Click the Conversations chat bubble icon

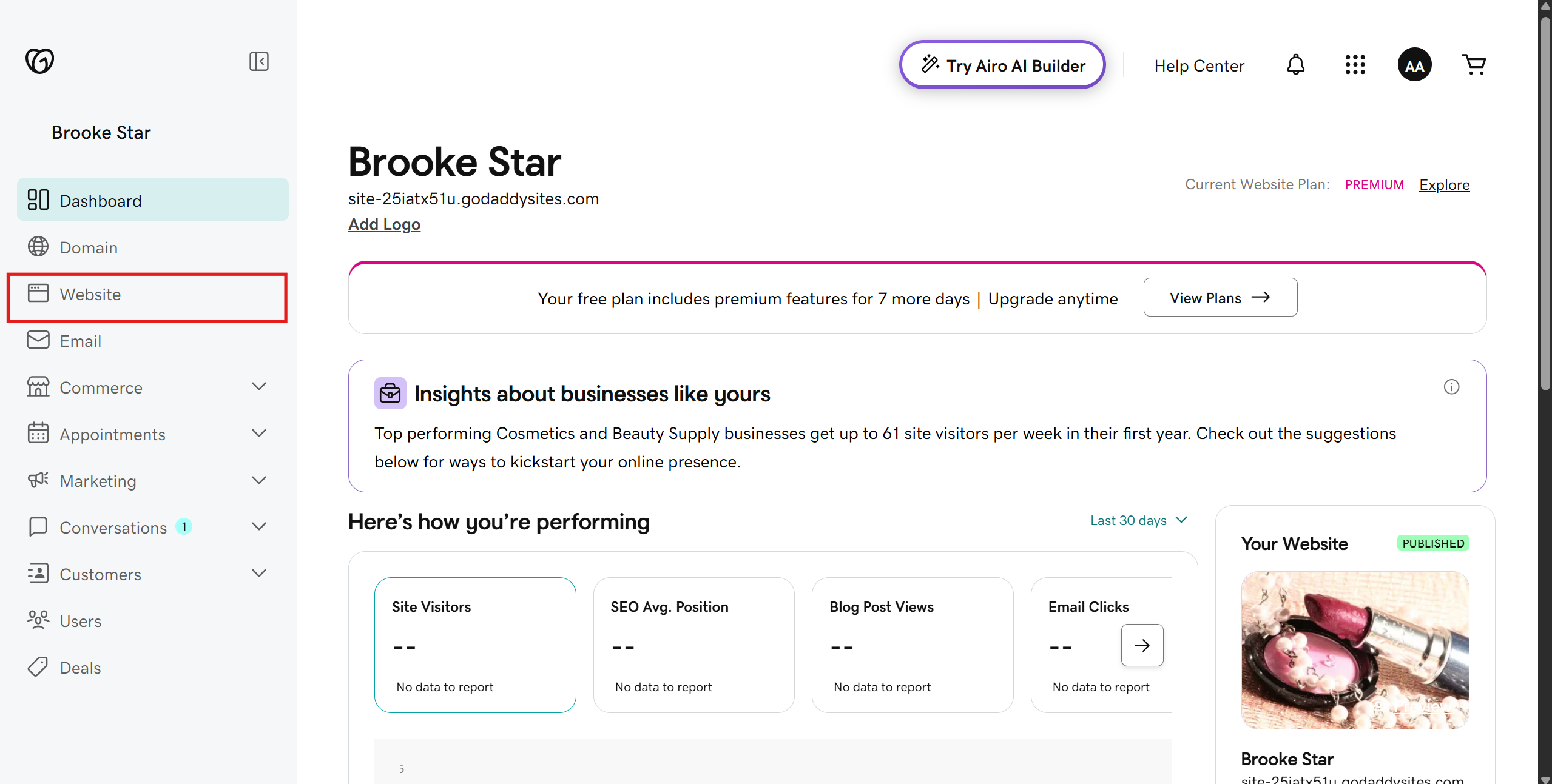[x=38, y=527]
